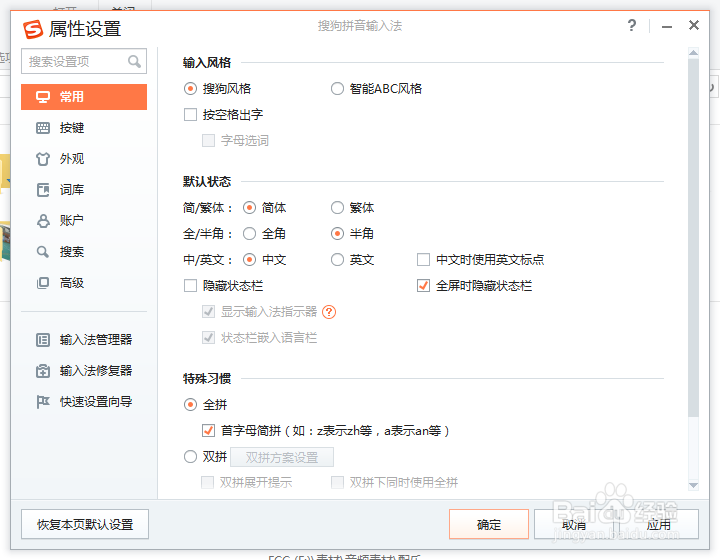
Task: Click the stacked-squares icon beside 高级
Action: click(43, 283)
